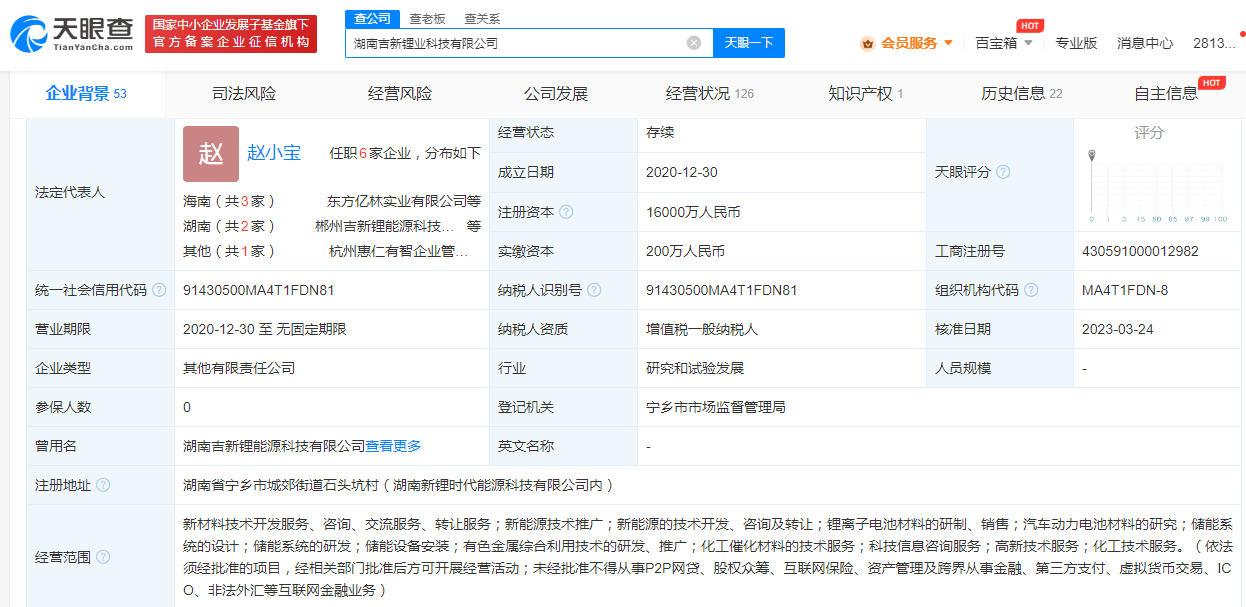Image resolution: width=1246 pixels, height=607 pixels.
Task: Select credit code 91430500MA4T1FDN81 under 统一社会信用代码
Action: pos(259,290)
